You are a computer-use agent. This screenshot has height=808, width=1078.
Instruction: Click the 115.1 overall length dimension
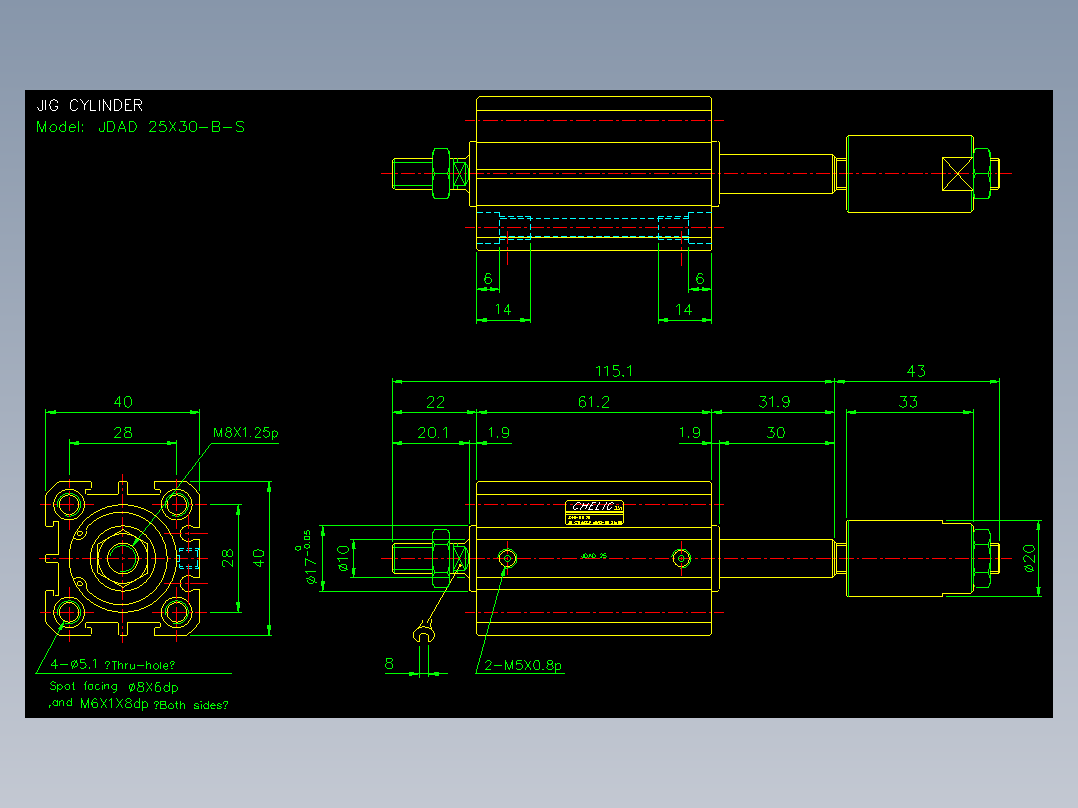613,371
